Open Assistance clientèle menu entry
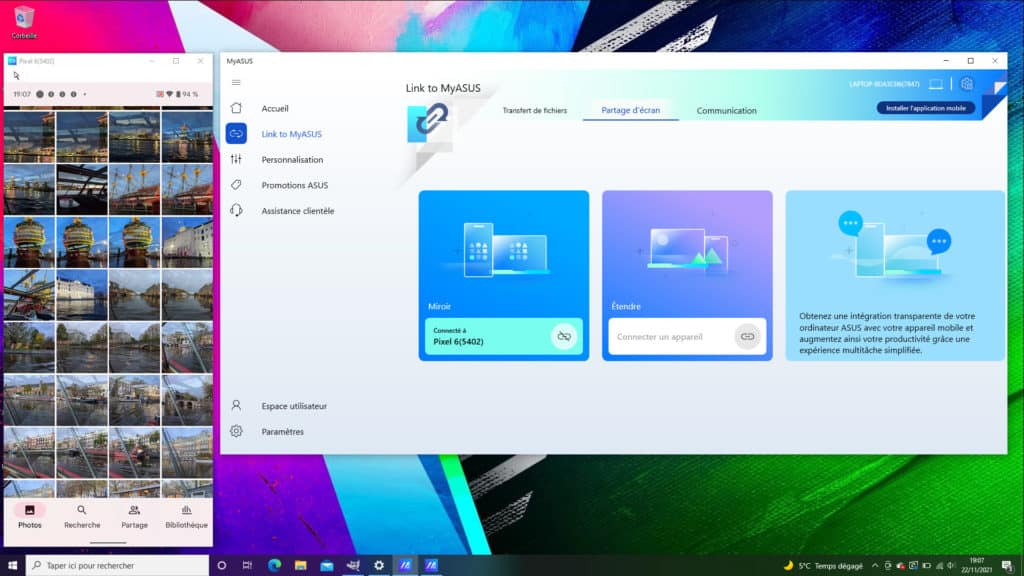This screenshot has height=576, width=1024. [x=298, y=210]
